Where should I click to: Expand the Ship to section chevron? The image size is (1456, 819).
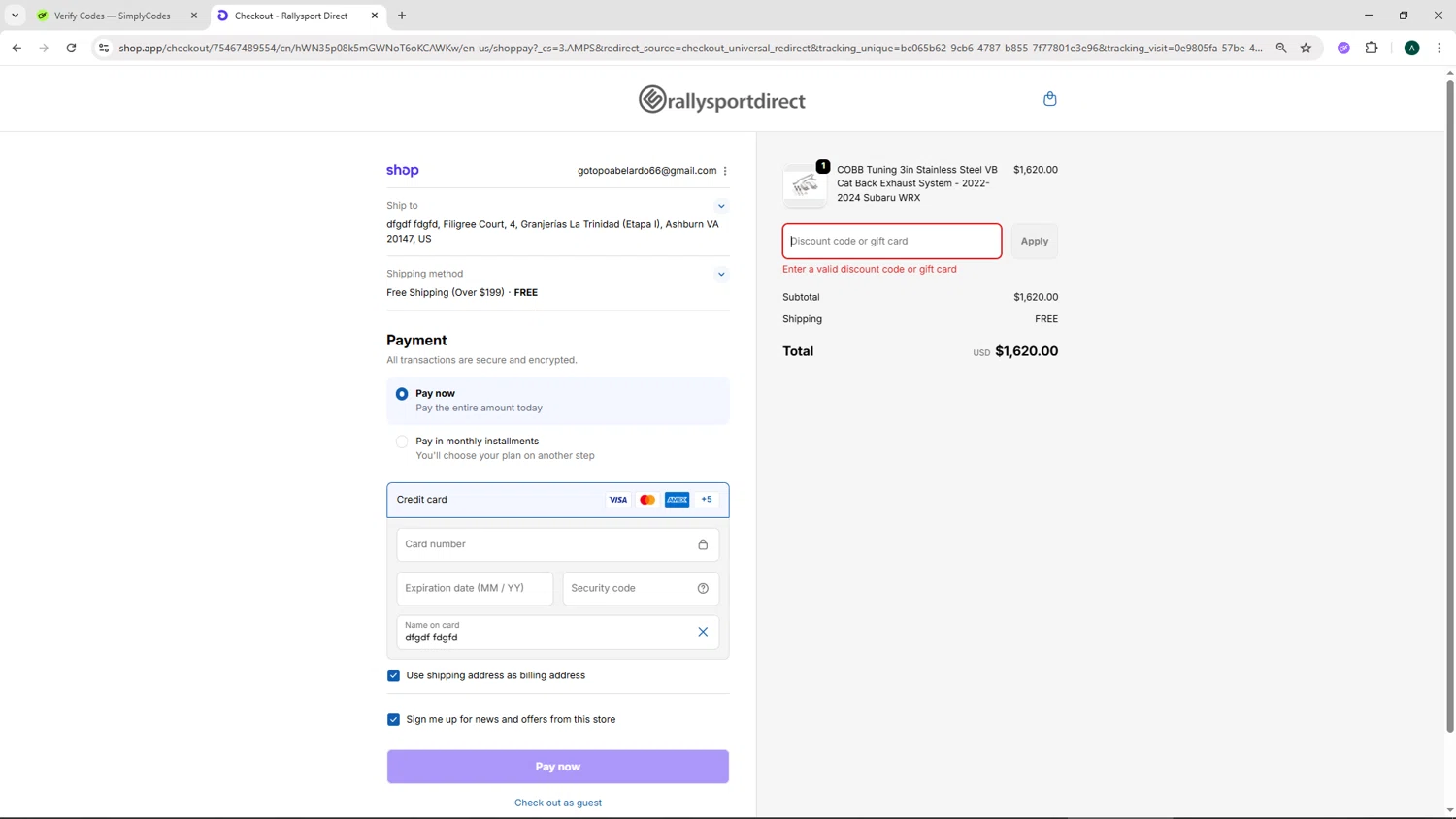(721, 206)
